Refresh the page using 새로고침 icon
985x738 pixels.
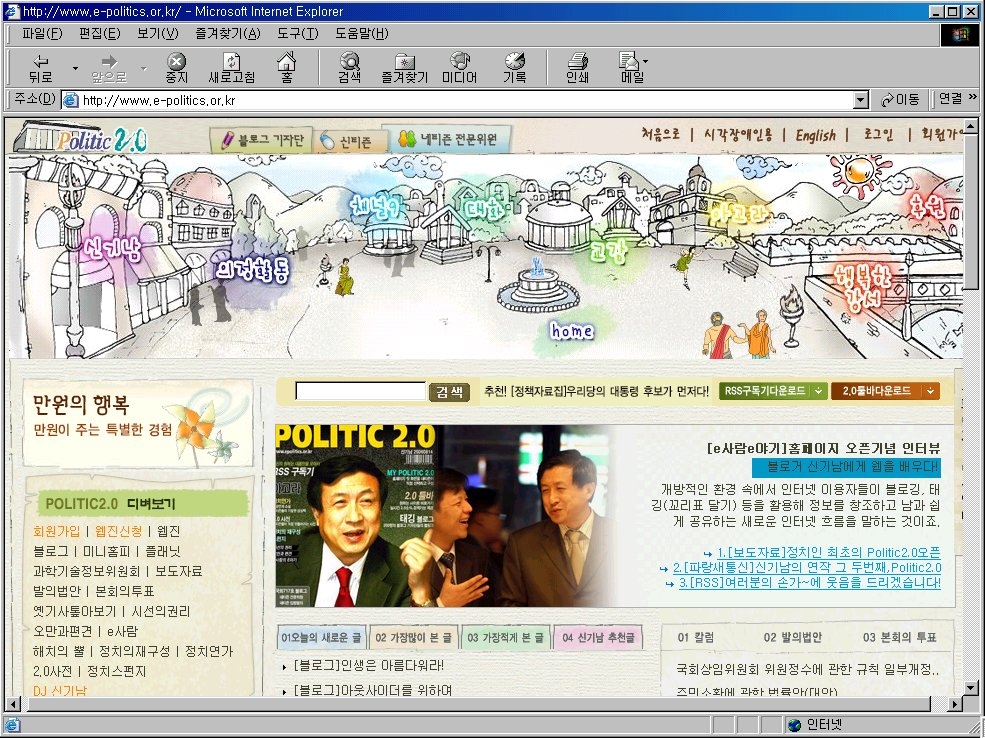[x=231, y=68]
